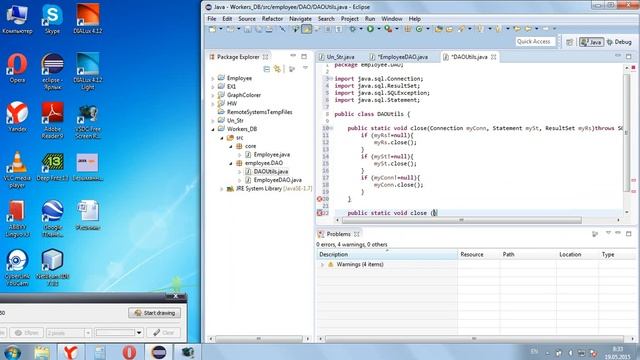Select Employee.java in Package Explorer
This screenshot has height=360, width=640.
(x=271, y=155)
